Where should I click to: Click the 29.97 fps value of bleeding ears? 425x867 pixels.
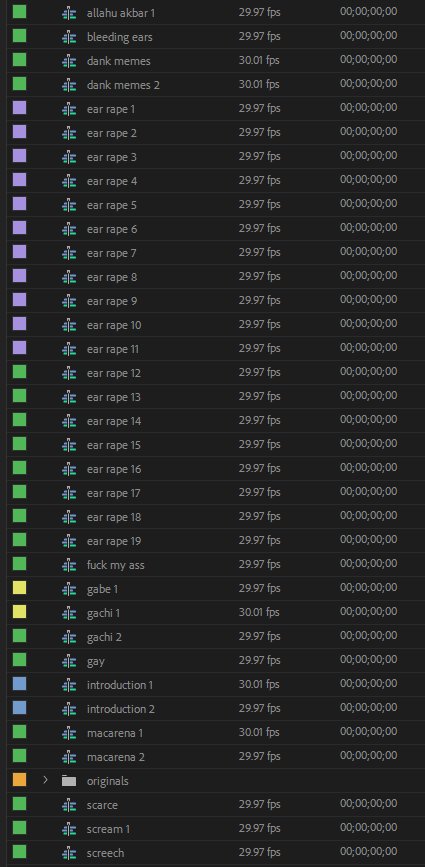[x=259, y=36]
